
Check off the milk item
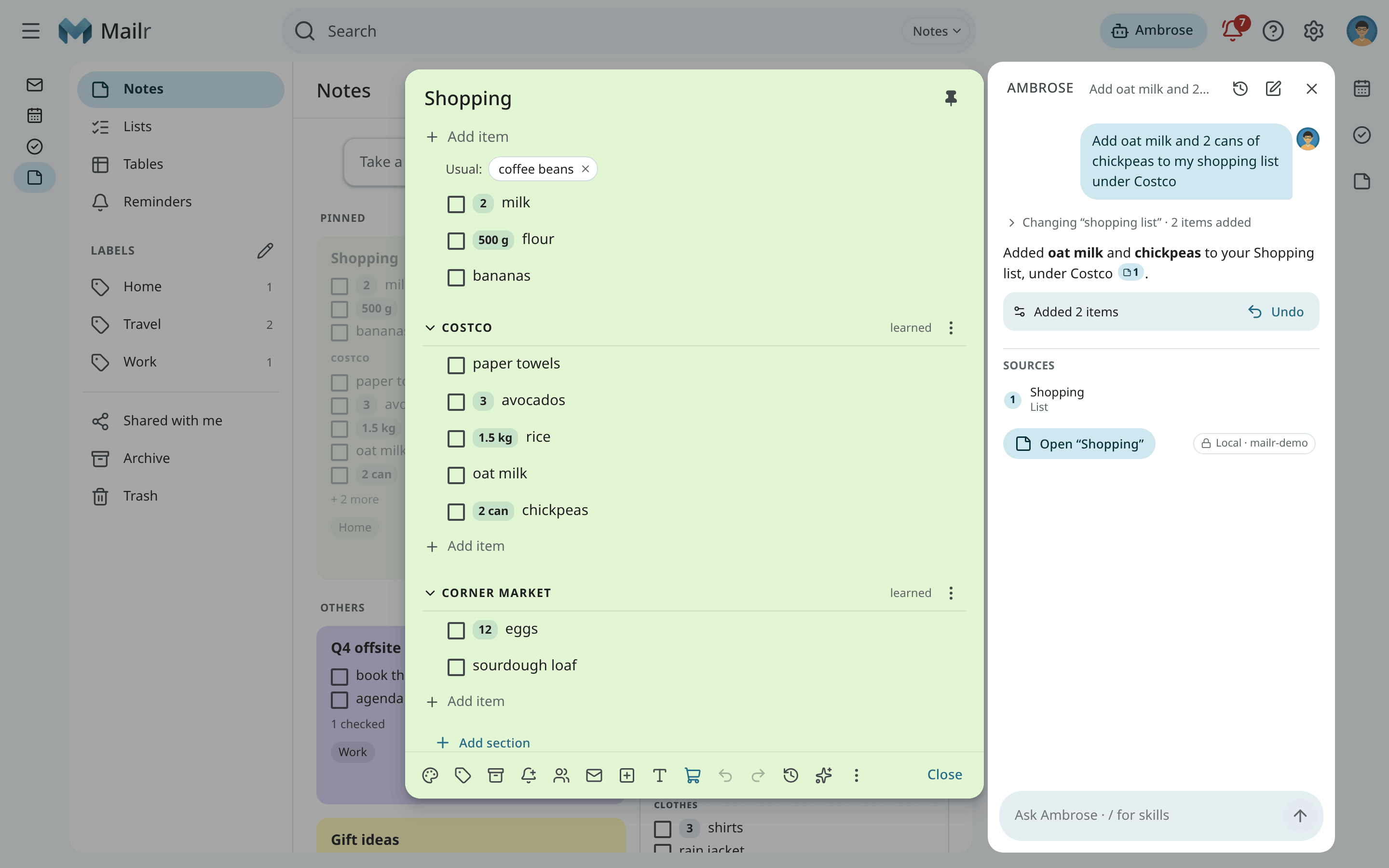456,204
